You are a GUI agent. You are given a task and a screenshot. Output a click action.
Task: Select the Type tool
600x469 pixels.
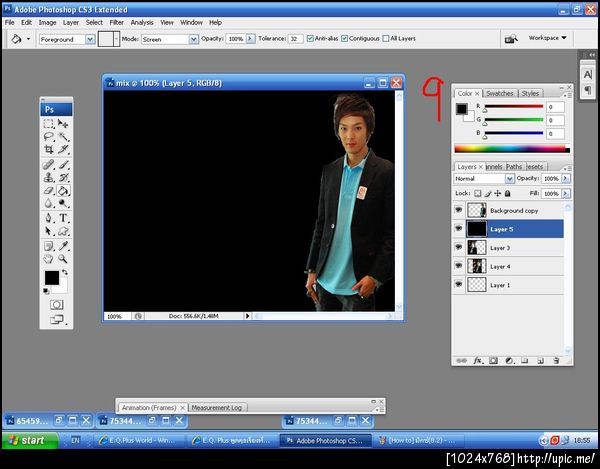pyautogui.click(x=63, y=218)
